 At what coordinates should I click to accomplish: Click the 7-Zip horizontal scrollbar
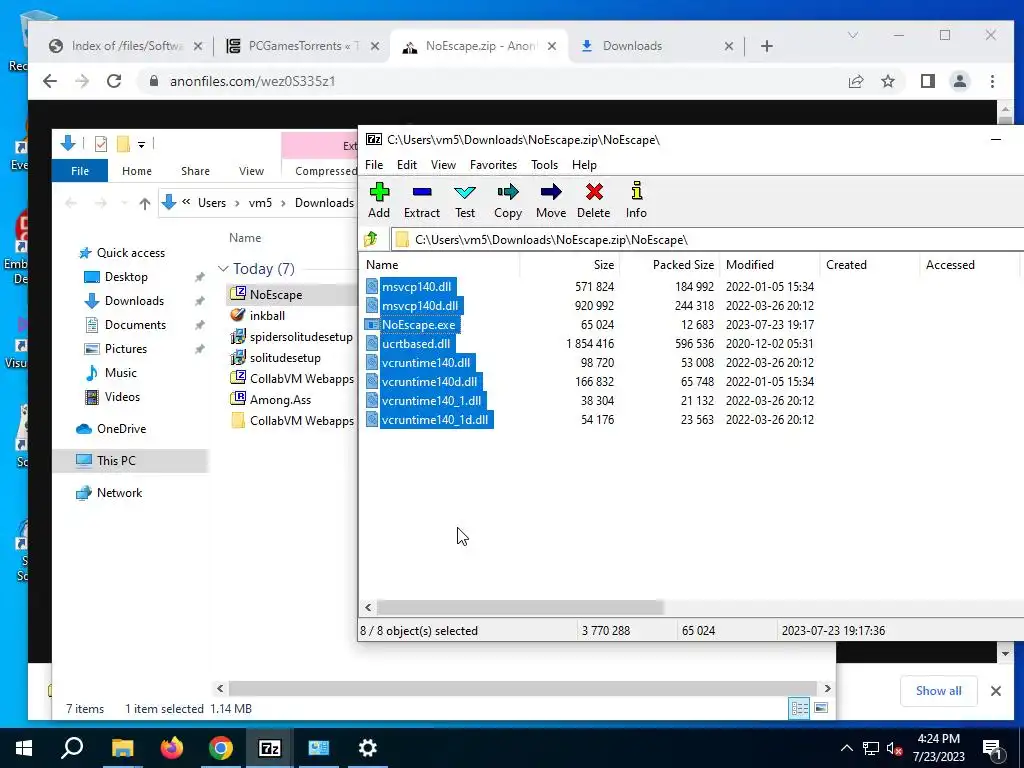[520, 607]
